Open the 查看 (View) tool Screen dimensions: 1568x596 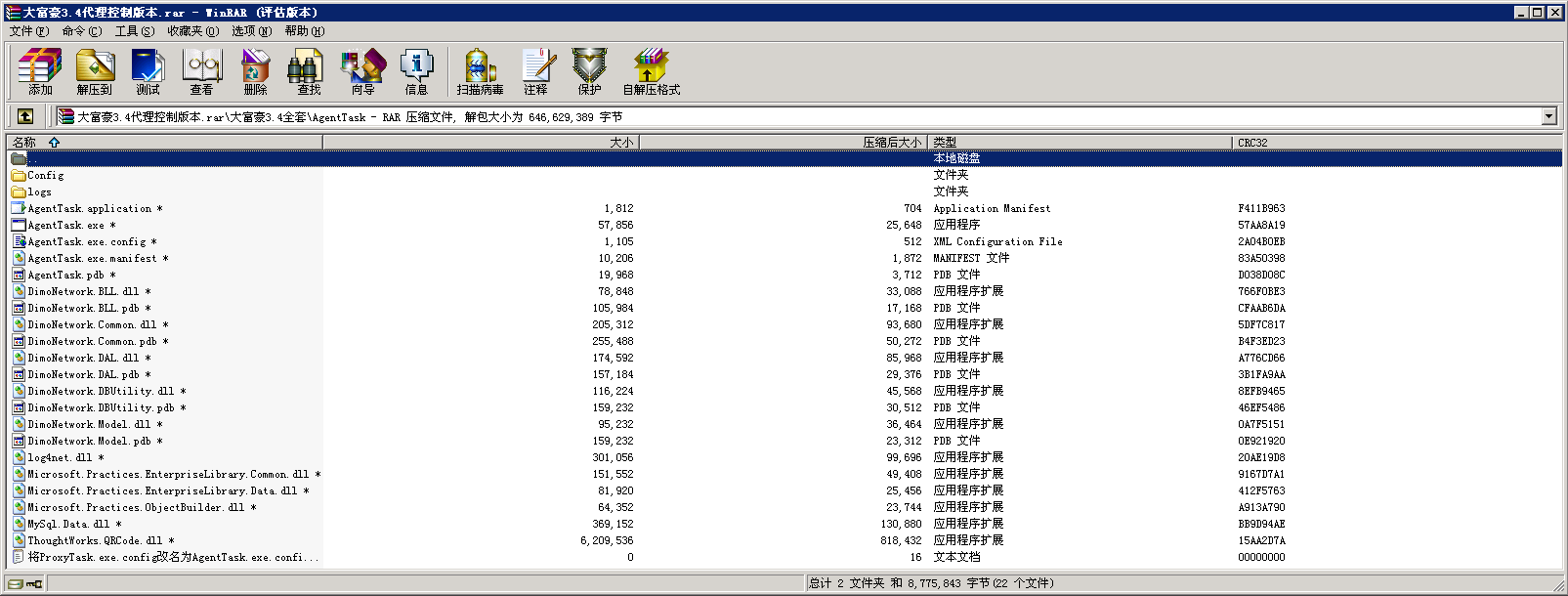point(201,72)
